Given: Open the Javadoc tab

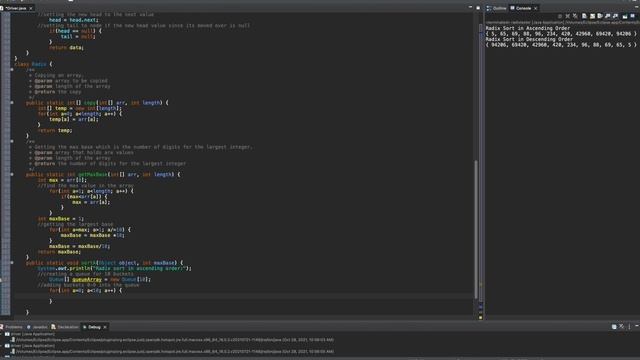Looking at the screenshot, I should [x=37, y=327].
